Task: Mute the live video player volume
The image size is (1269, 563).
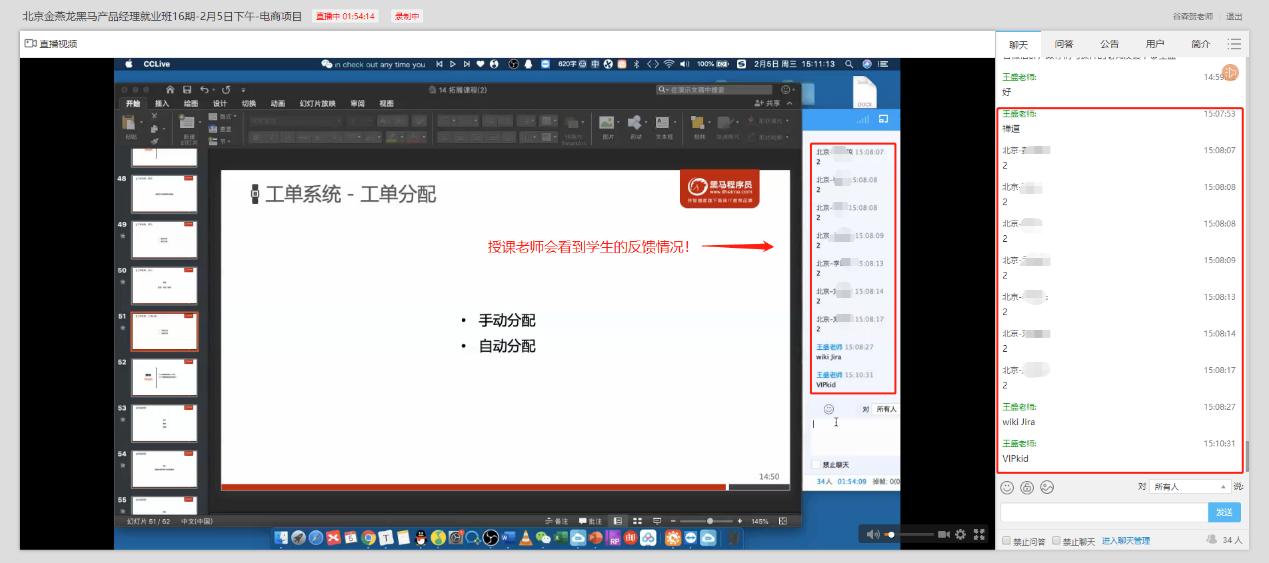Action: (x=873, y=535)
